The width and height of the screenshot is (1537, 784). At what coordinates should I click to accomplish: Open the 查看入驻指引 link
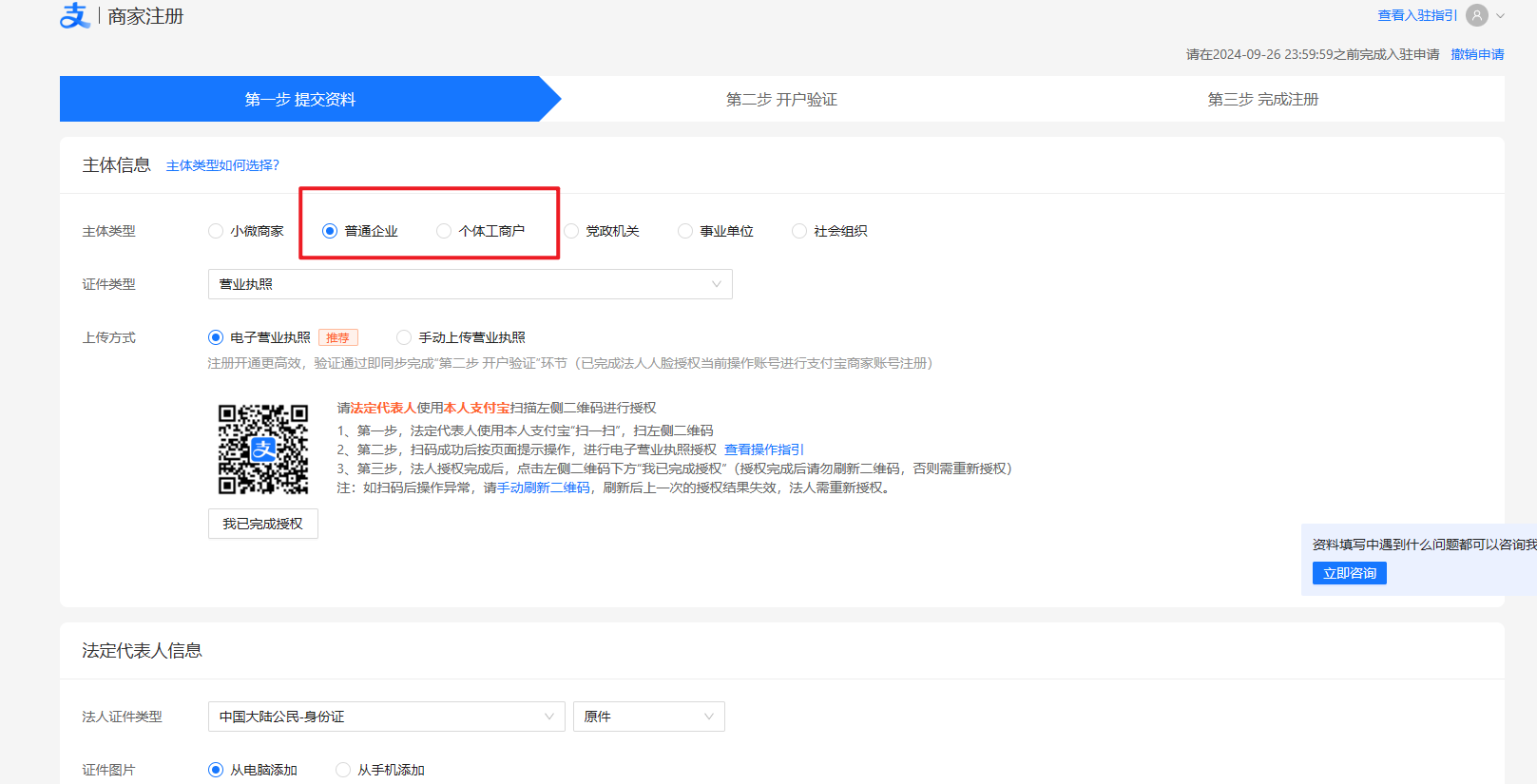(1416, 15)
